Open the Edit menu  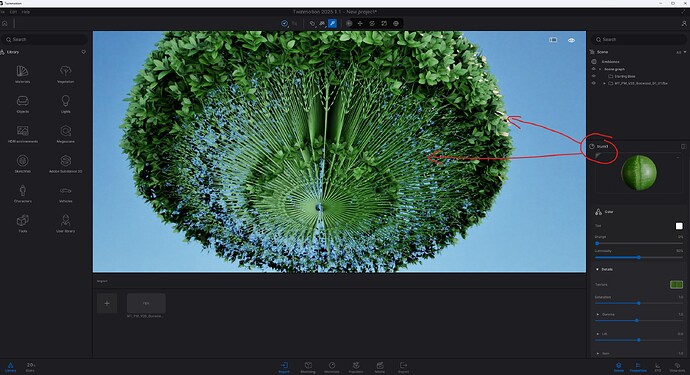(14, 12)
